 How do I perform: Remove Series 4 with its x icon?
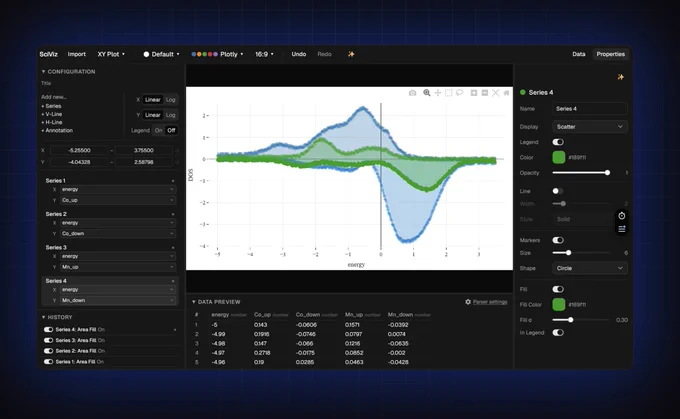point(173,281)
